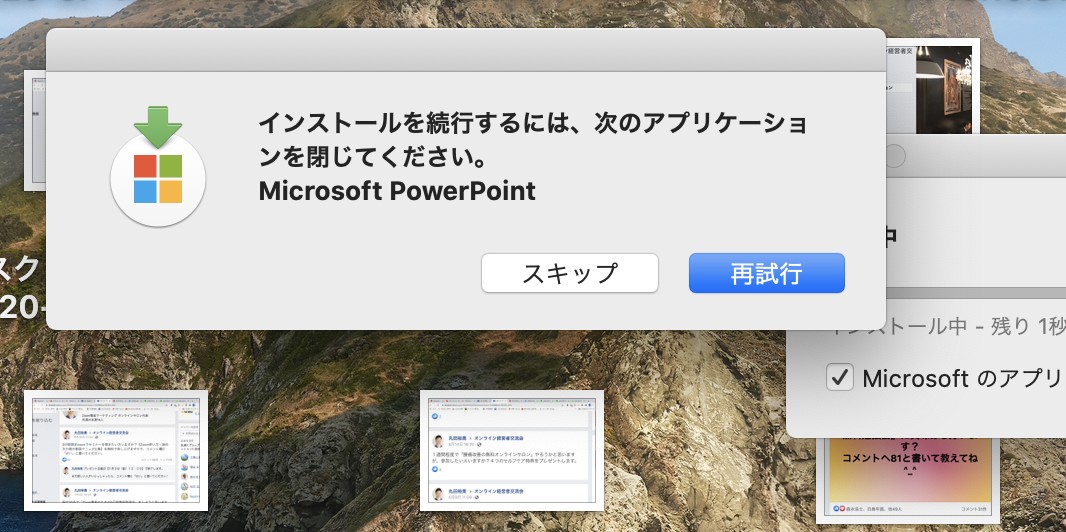Screen dimensions: 1066x532
Task: Click the Microsoft PowerPoint text in the dialog
Action: (x=397, y=192)
